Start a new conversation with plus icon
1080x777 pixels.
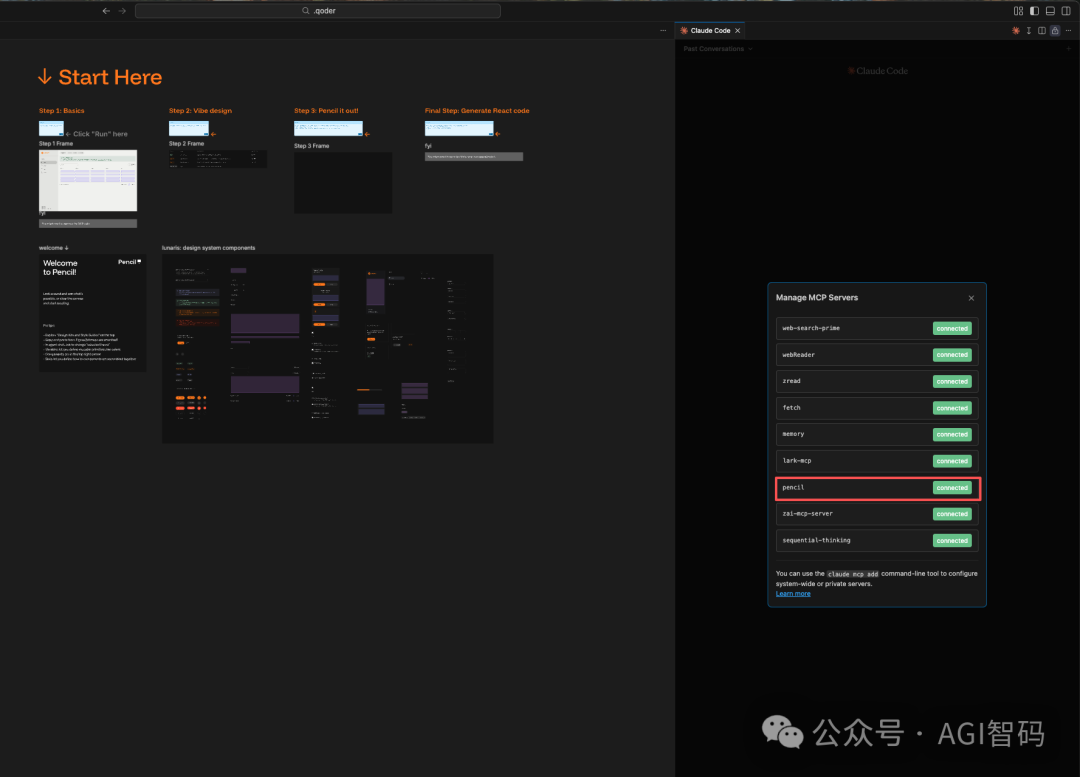click(x=1068, y=48)
